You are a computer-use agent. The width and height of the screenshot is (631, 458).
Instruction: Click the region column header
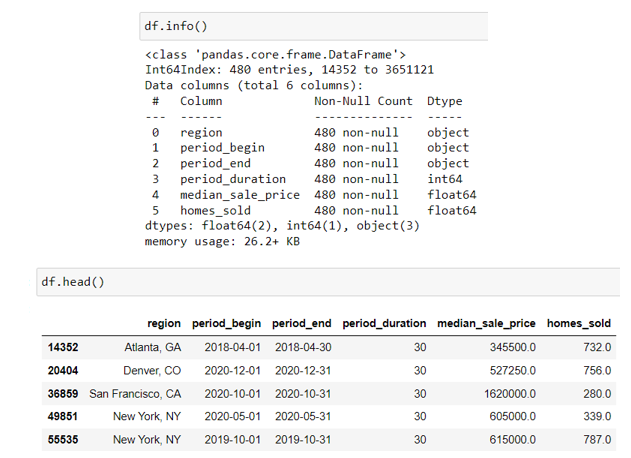[x=164, y=324]
